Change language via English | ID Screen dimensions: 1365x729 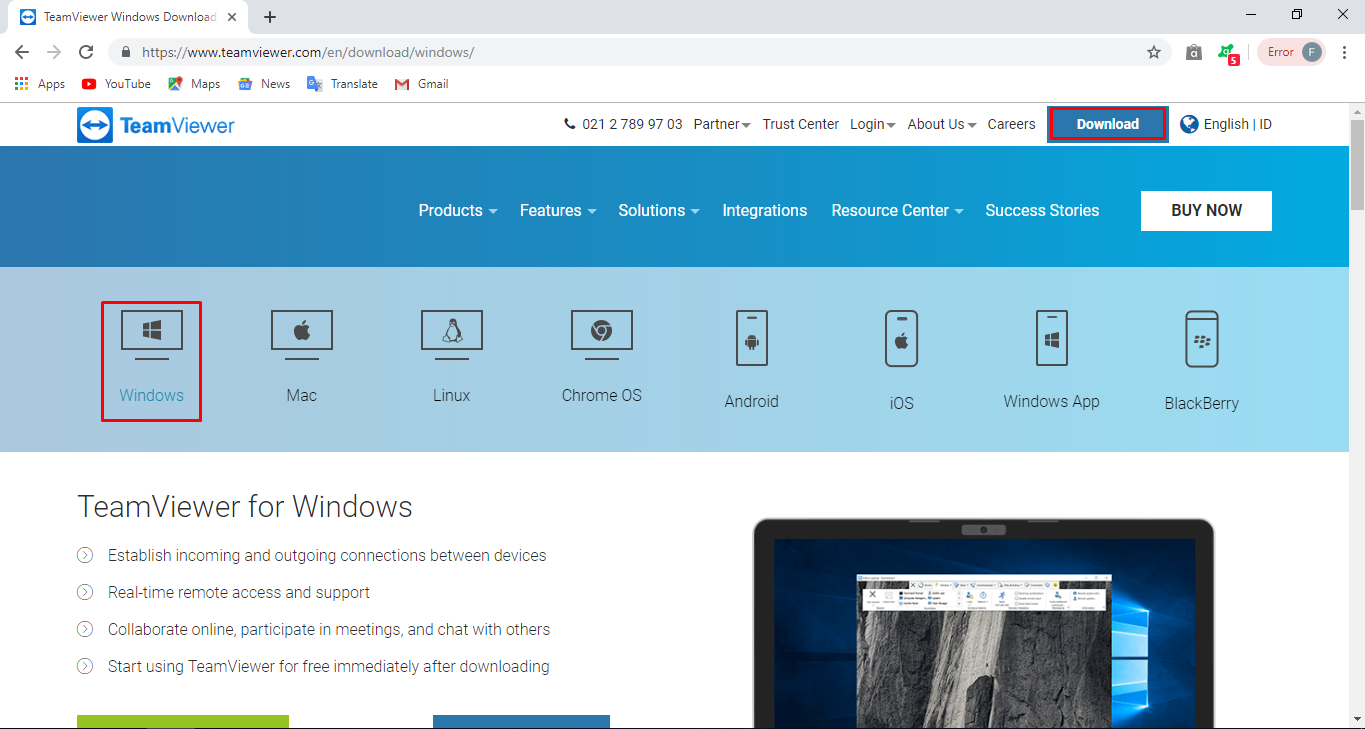1238,124
